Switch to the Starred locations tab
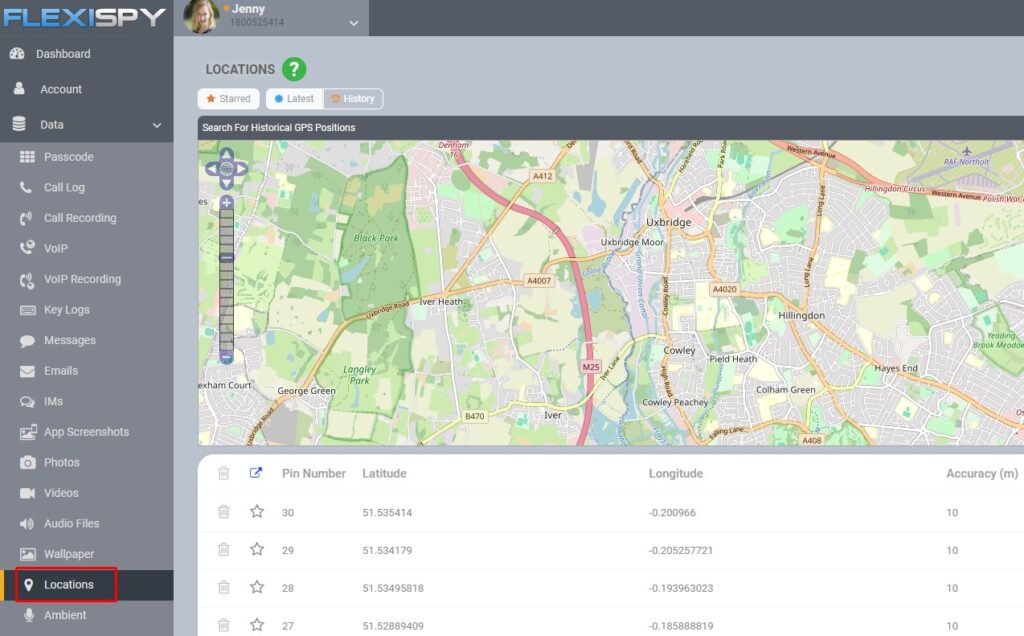Image resolution: width=1024 pixels, height=636 pixels. [x=229, y=99]
